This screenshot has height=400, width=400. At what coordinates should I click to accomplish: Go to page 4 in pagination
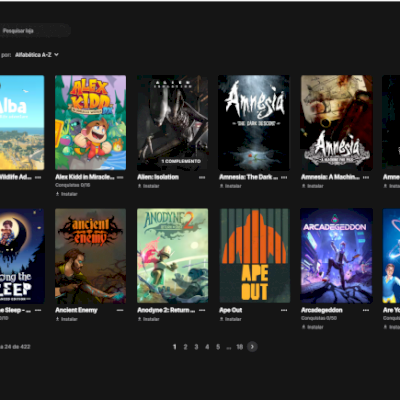point(207,347)
